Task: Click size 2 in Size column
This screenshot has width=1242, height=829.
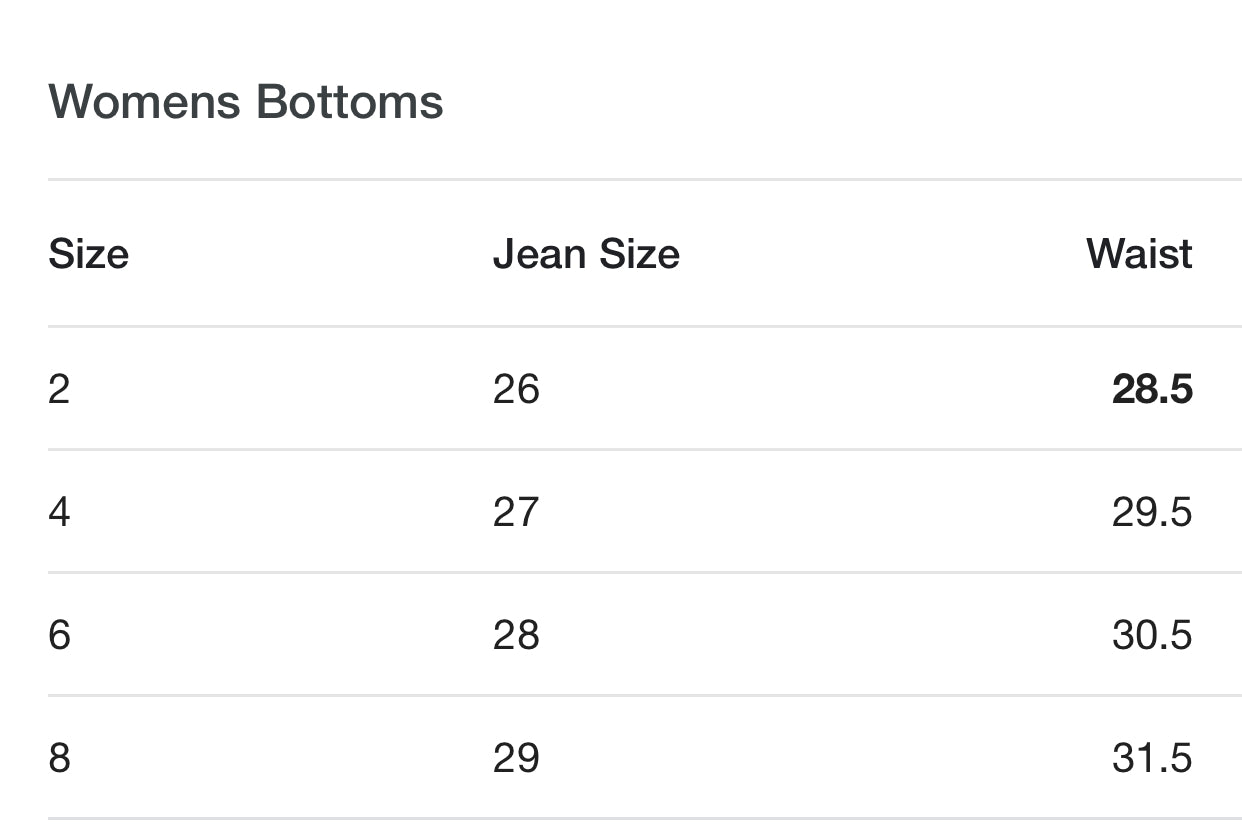Action: [59, 388]
